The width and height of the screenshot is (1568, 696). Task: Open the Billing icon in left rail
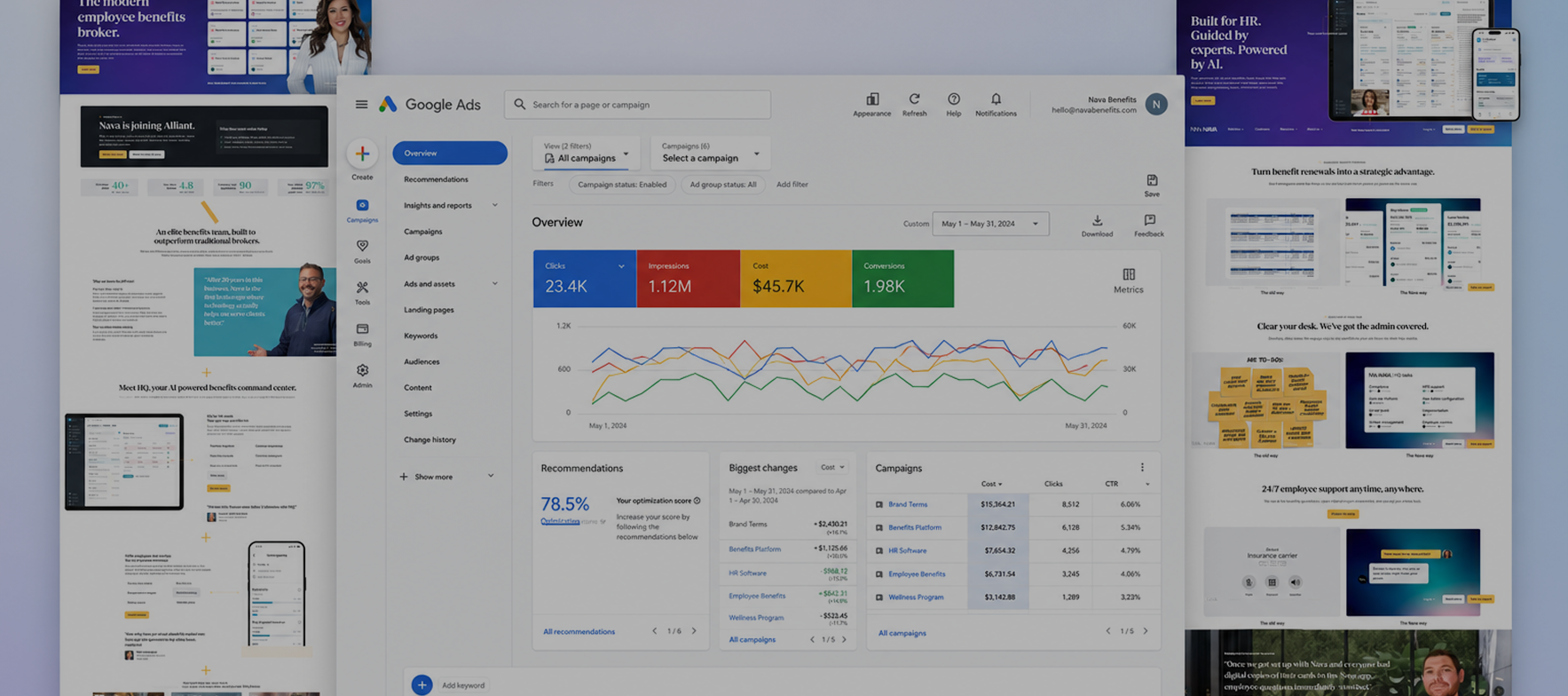click(x=362, y=328)
